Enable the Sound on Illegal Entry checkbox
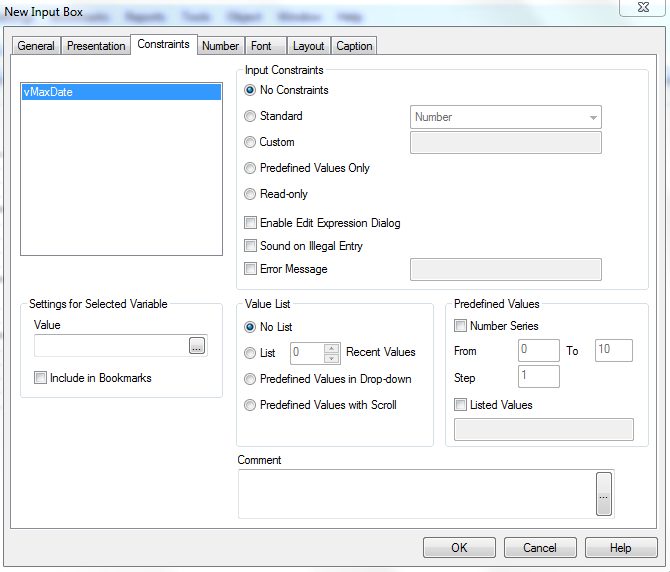This screenshot has height=572, width=670. coord(251,246)
